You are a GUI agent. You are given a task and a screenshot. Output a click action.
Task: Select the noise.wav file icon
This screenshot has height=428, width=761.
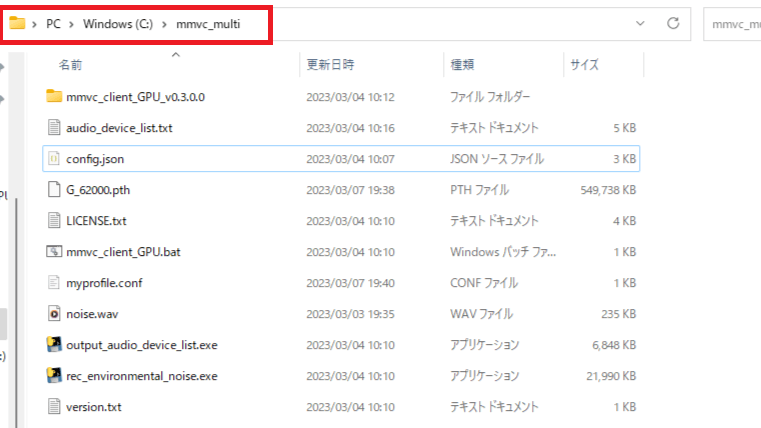[54, 313]
